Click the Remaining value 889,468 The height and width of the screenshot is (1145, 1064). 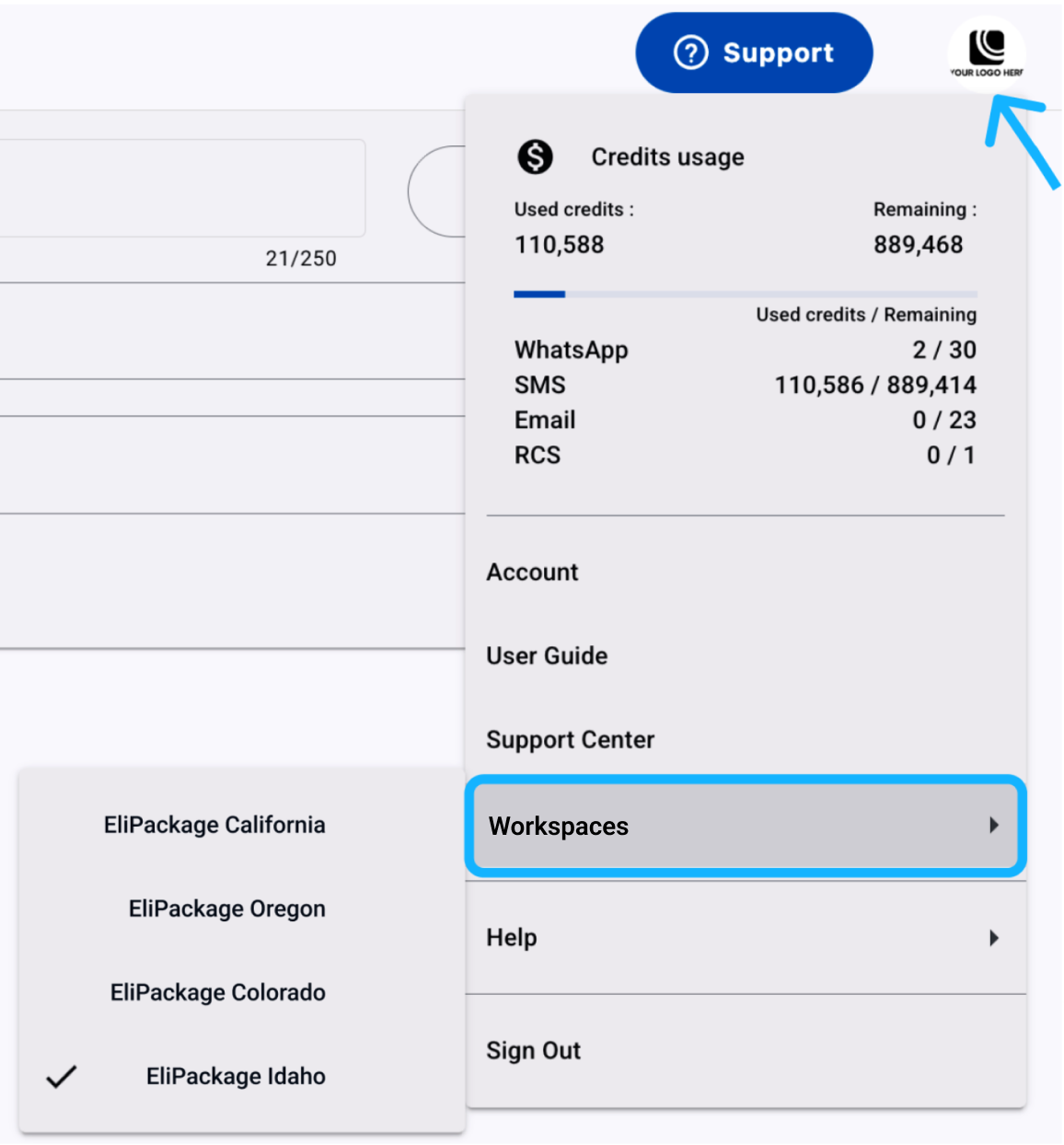919,245
